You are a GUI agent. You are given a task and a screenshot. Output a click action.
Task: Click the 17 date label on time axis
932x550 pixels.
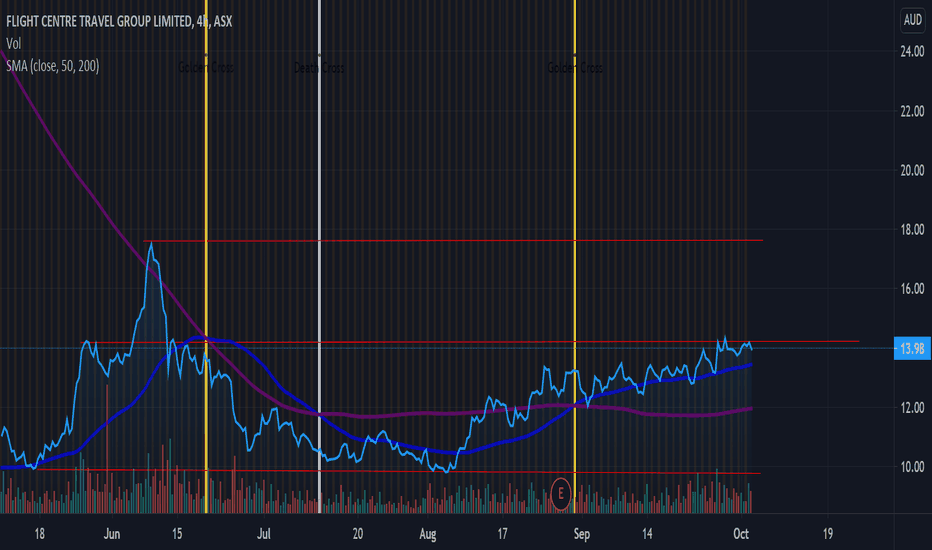pyautogui.click(x=502, y=534)
